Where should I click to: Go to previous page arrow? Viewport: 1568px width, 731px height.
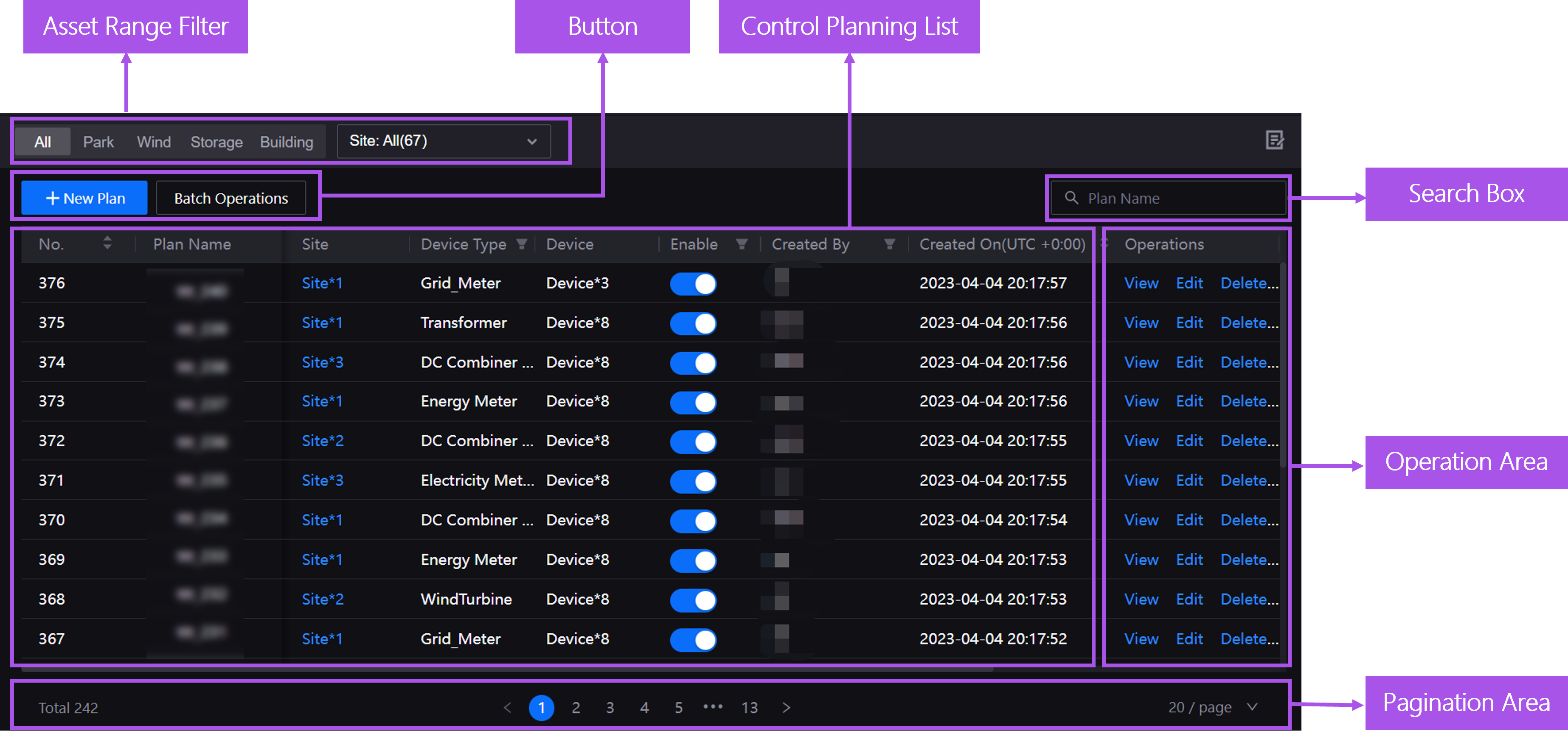(x=508, y=707)
